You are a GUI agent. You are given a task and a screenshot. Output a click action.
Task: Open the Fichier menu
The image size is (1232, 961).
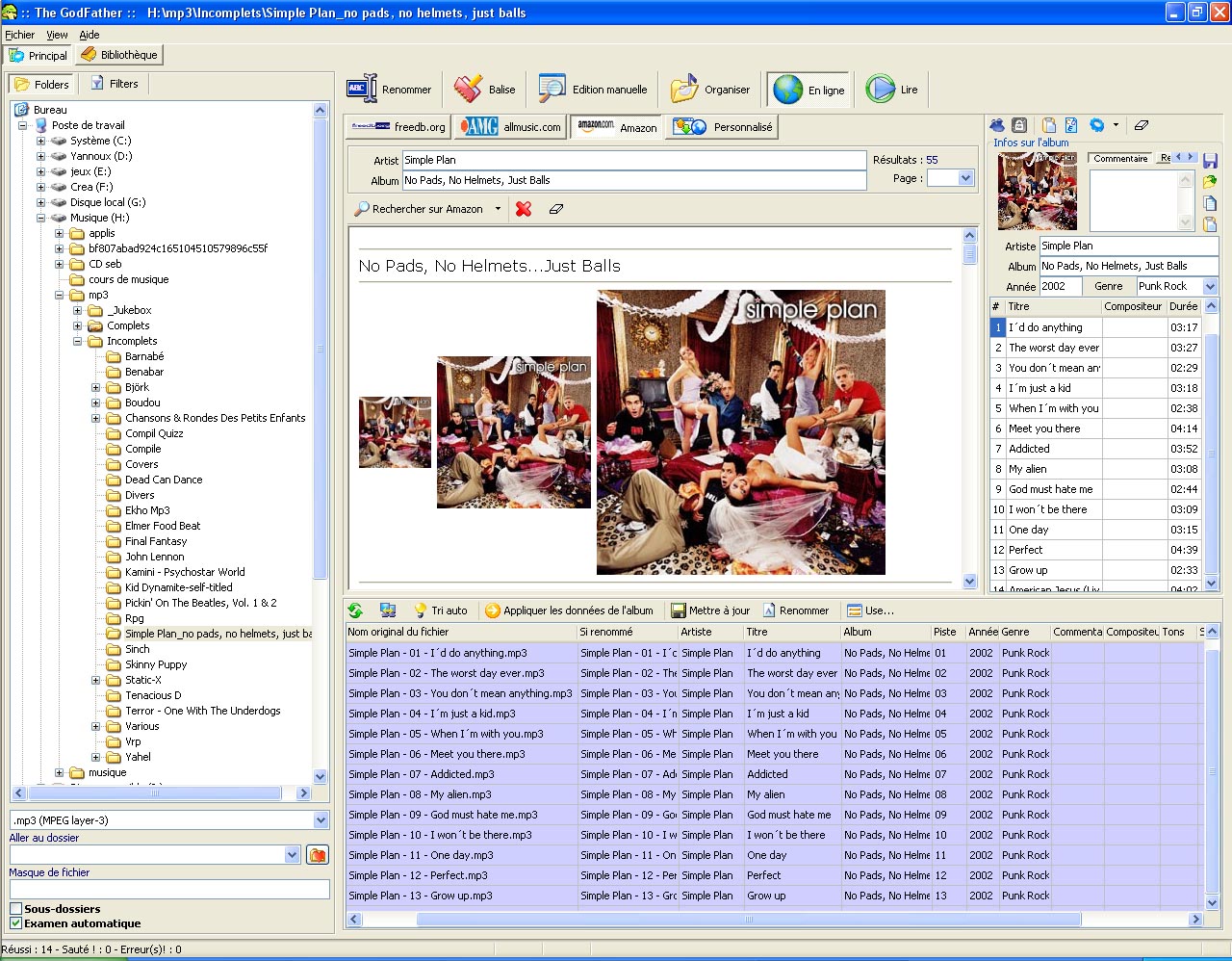(x=19, y=35)
